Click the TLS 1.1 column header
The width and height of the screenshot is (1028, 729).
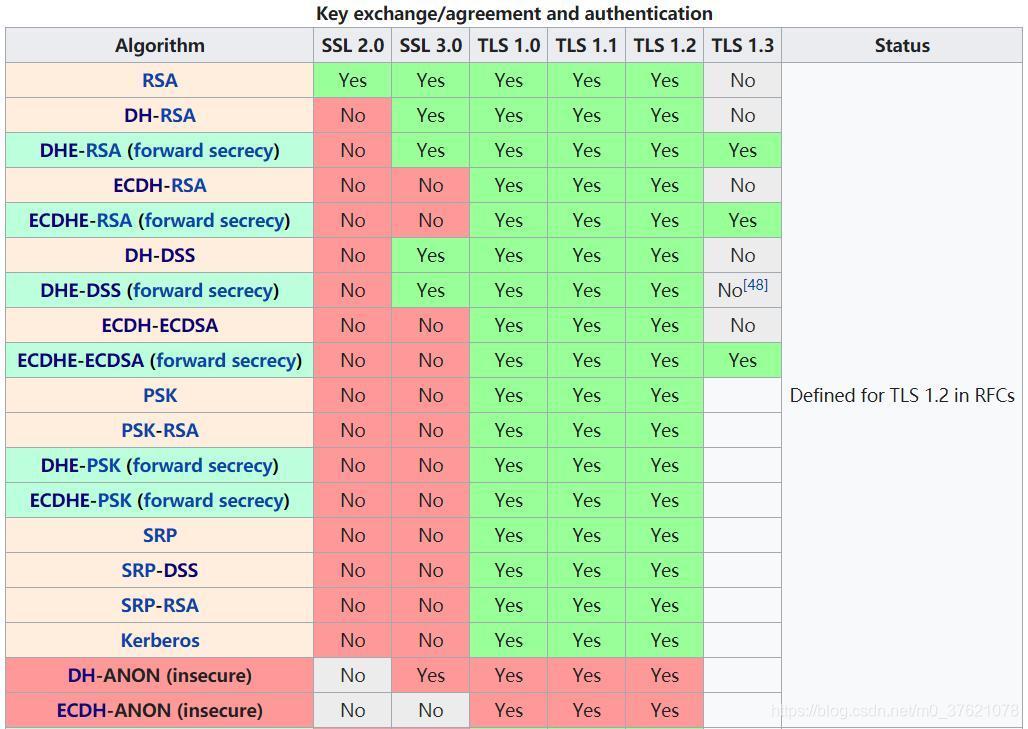click(x=587, y=45)
